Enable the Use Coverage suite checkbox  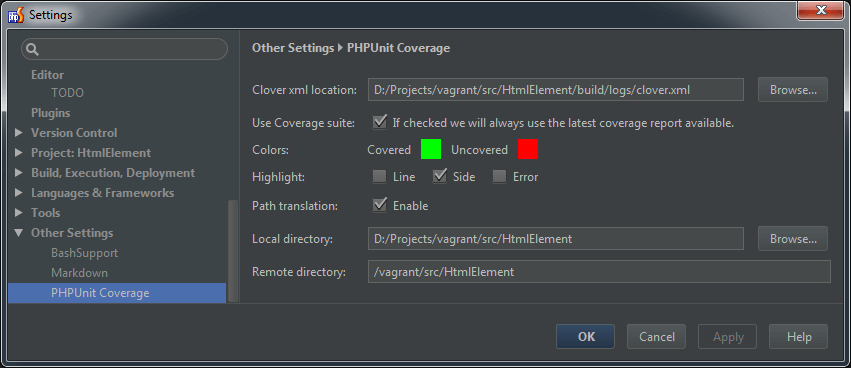[380, 122]
